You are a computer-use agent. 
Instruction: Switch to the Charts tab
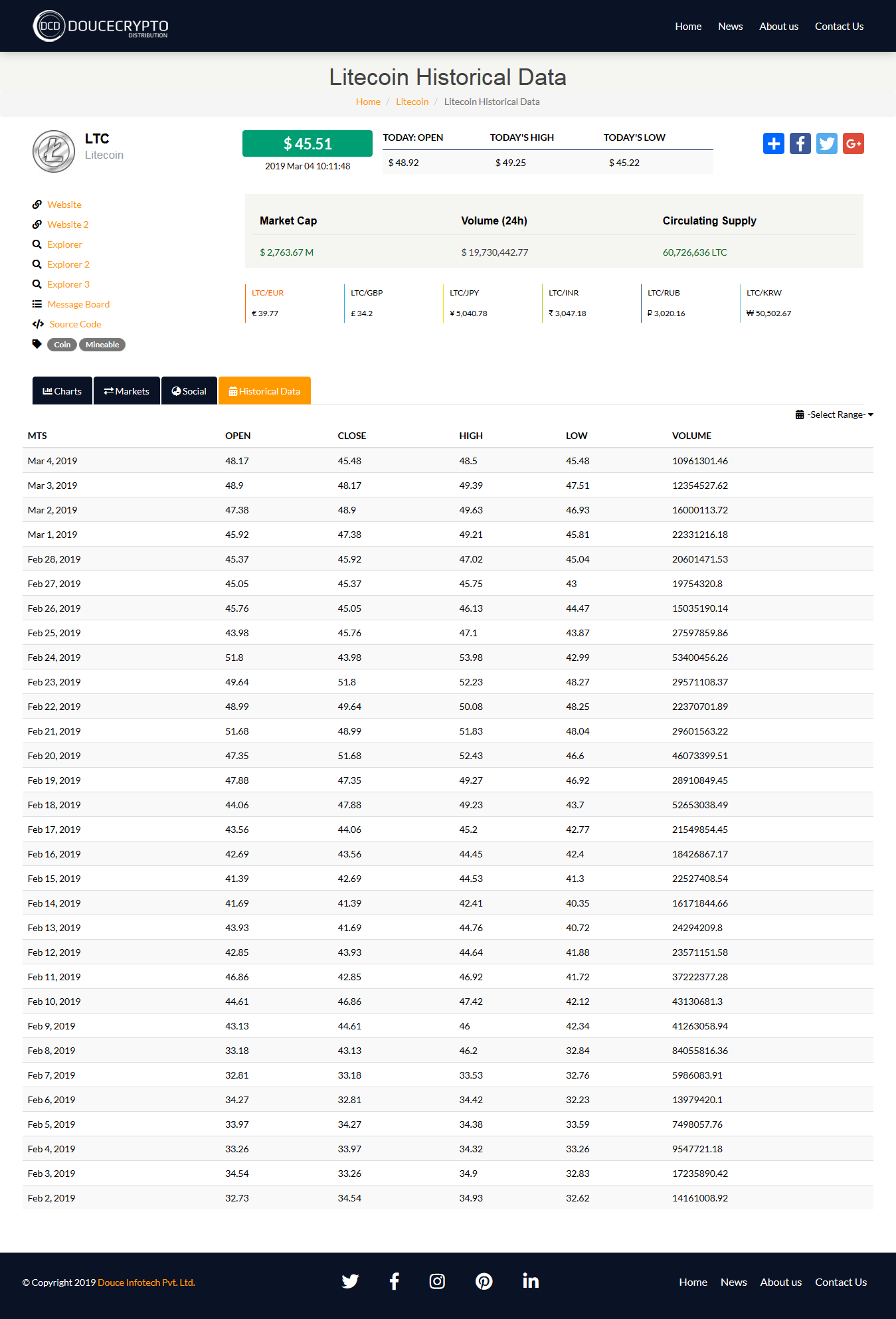coord(62,391)
